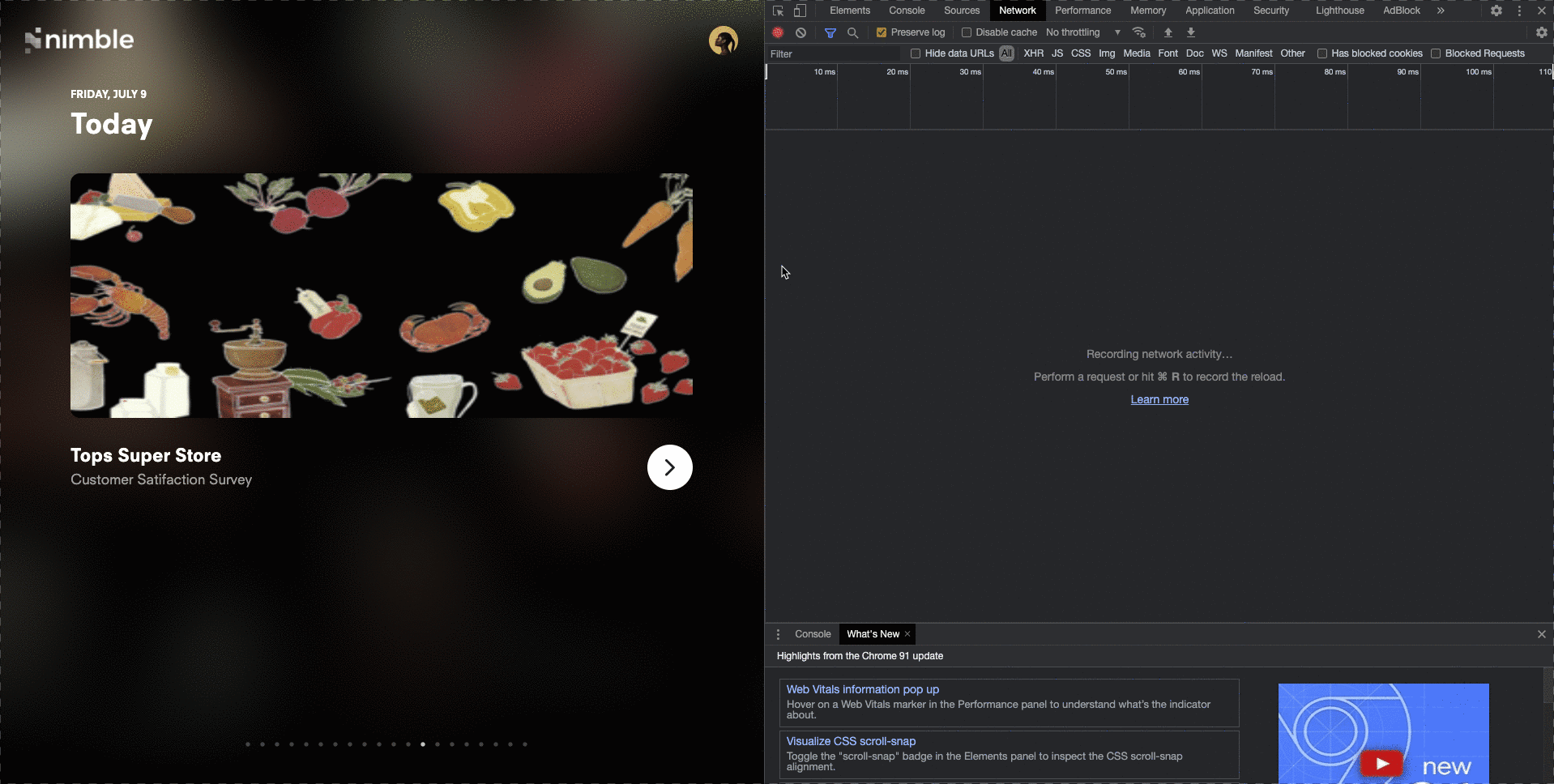
Task: Open network search magnifier icon
Action: (852, 32)
